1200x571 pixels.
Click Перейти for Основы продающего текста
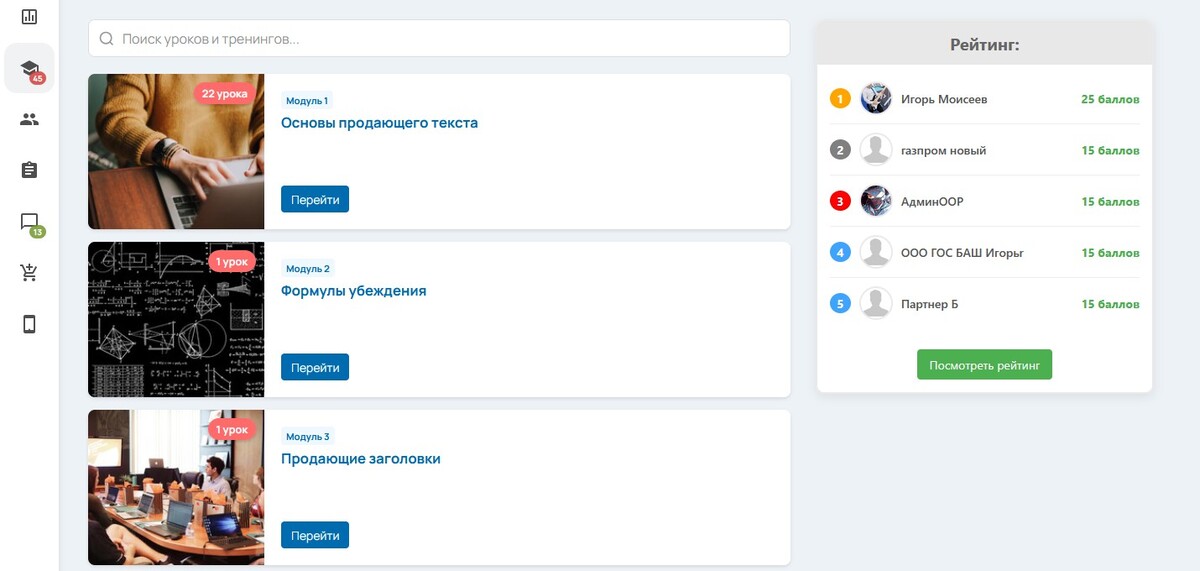coord(315,199)
